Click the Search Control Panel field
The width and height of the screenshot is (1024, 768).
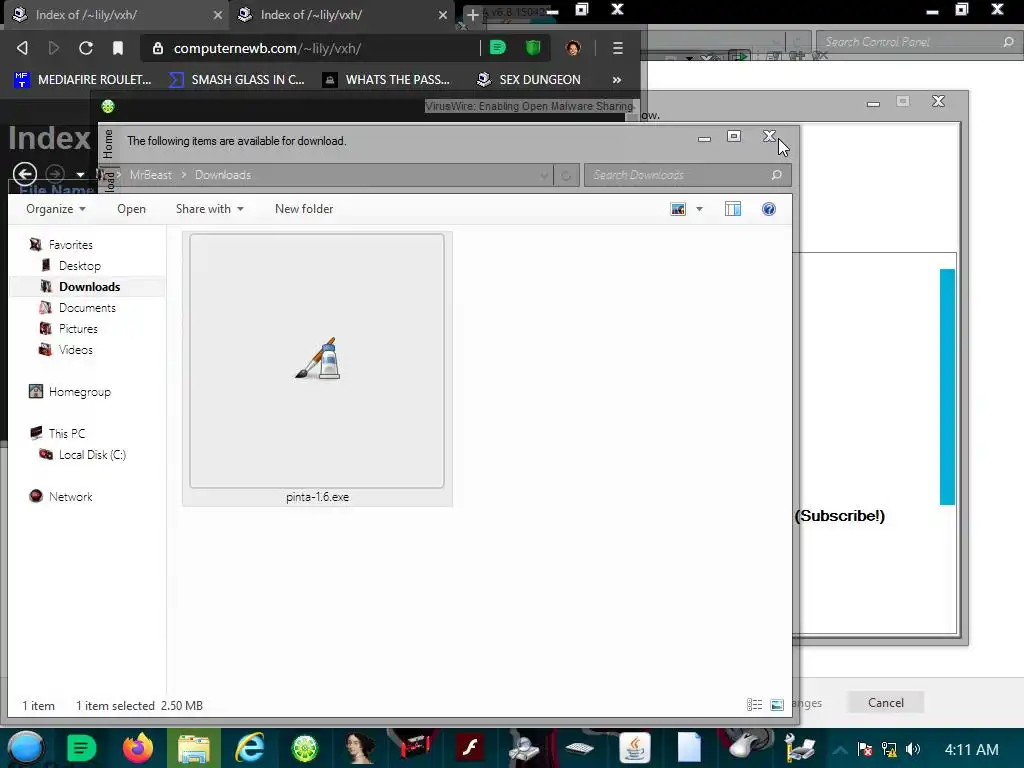tap(918, 42)
